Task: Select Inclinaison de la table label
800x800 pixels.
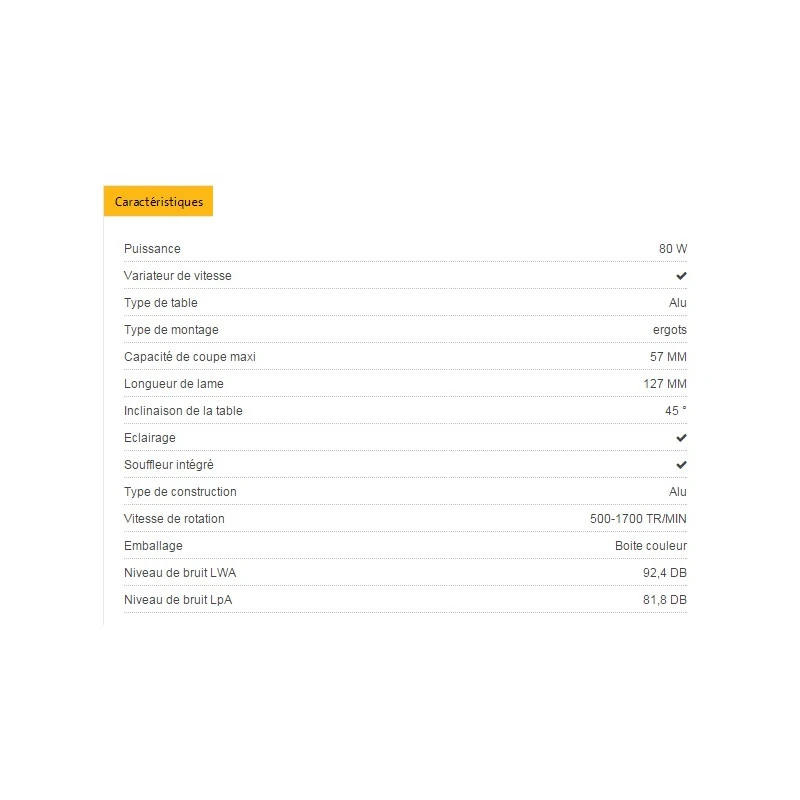Action: point(183,410)
